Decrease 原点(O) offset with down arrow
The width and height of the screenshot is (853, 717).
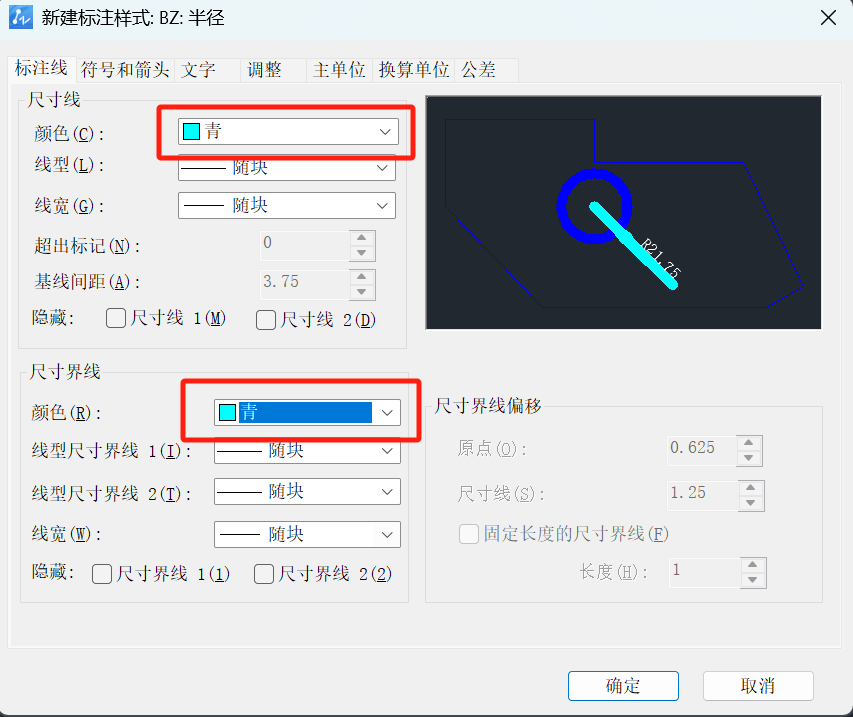click(749, 458)
